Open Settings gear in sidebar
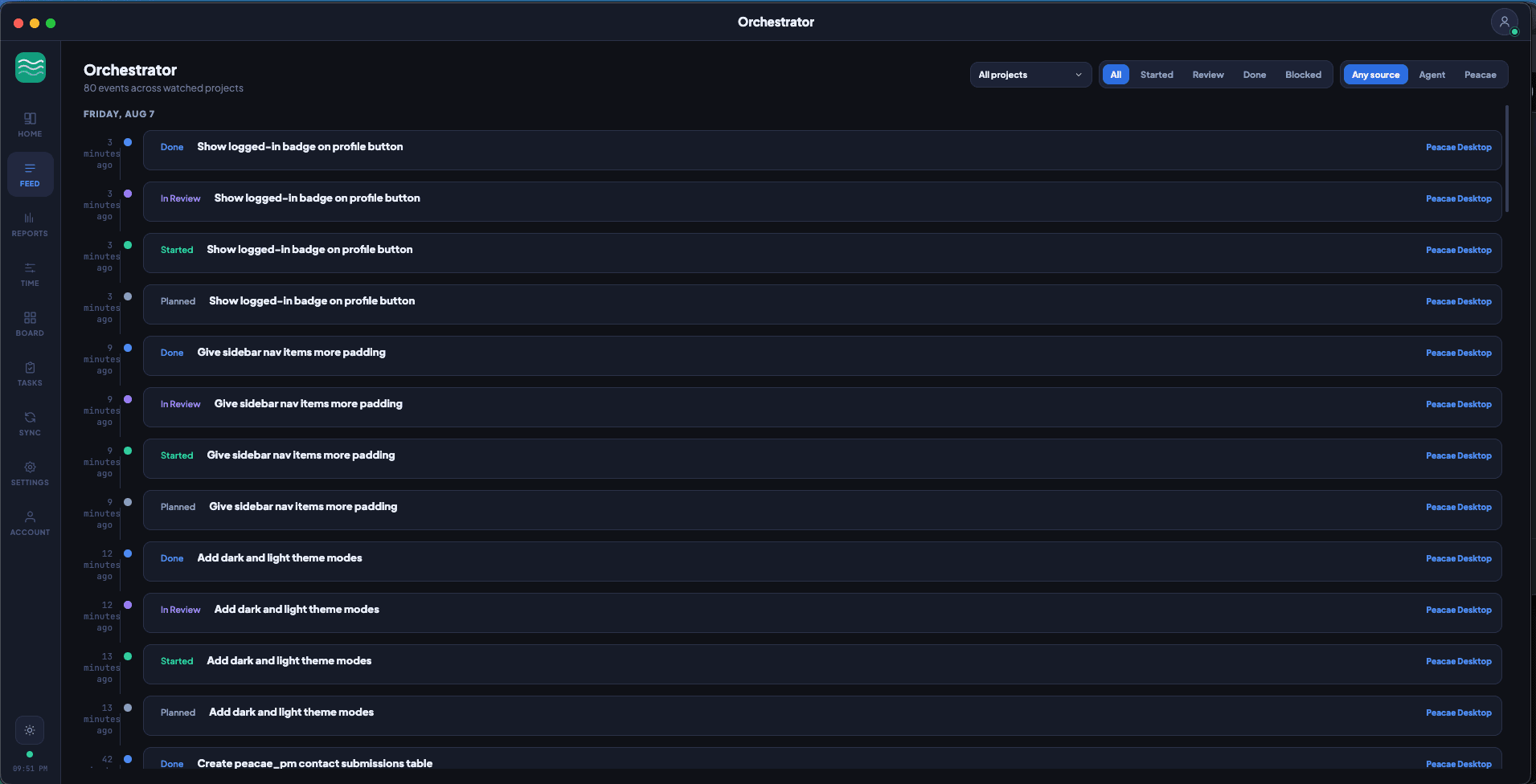Image resolution: width=1536 pixels, height=784 pixels. click(x=30, y=473)
